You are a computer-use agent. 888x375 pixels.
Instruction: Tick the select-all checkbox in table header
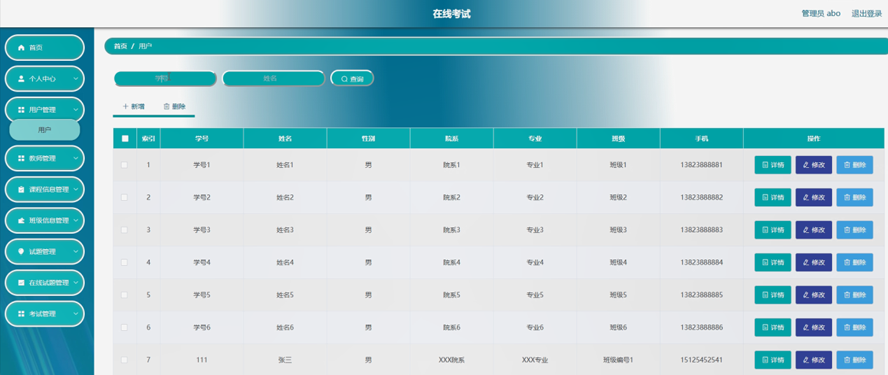click(125, 138)
